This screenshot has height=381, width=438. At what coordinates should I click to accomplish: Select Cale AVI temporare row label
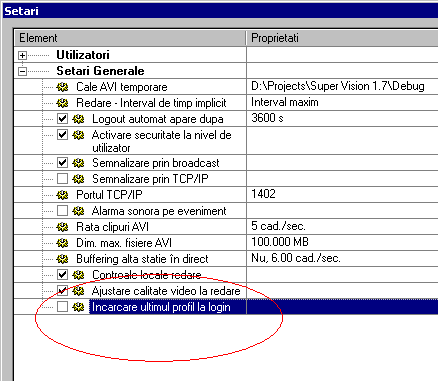point(122,87)
